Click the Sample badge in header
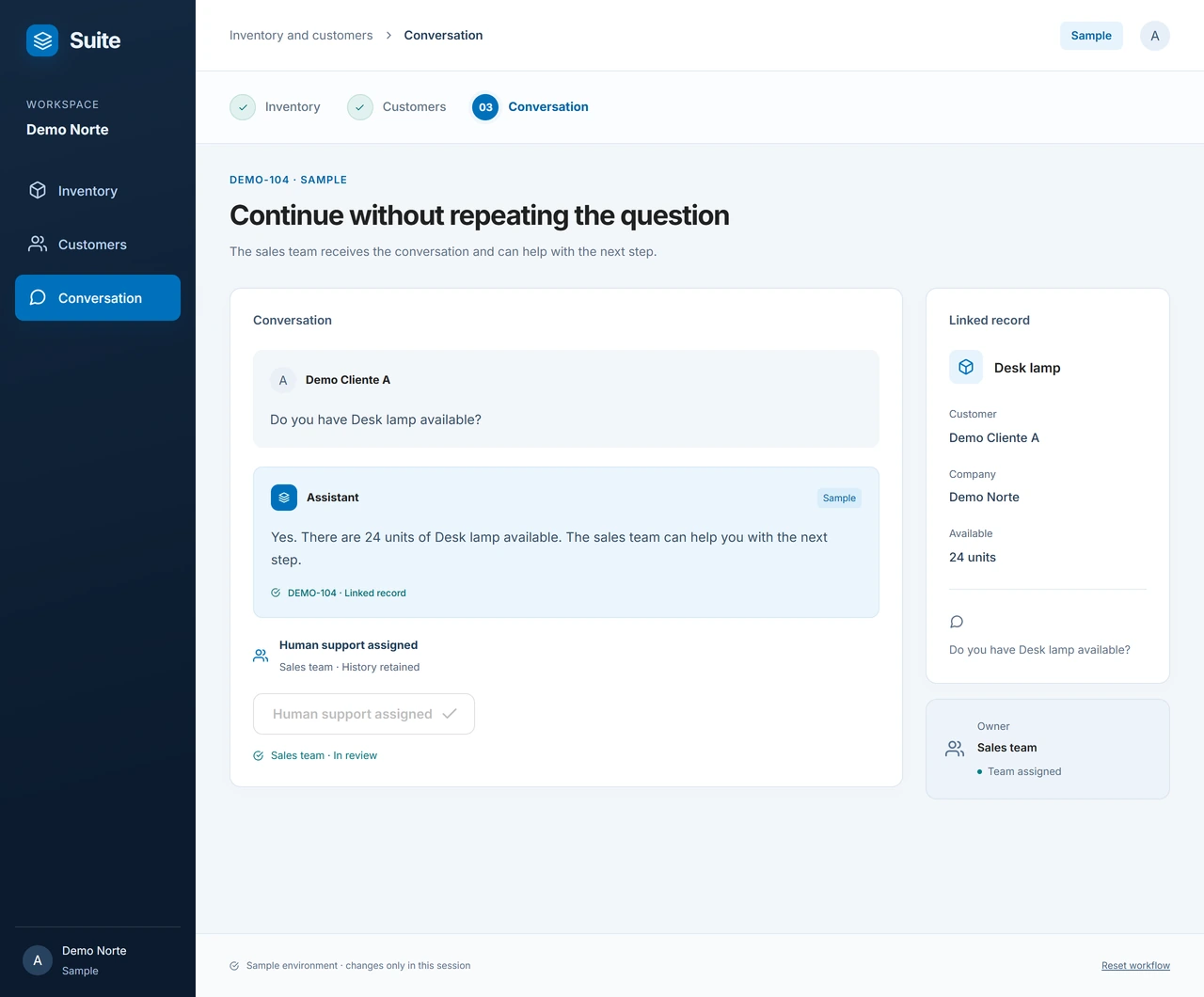 point(1091,36)
